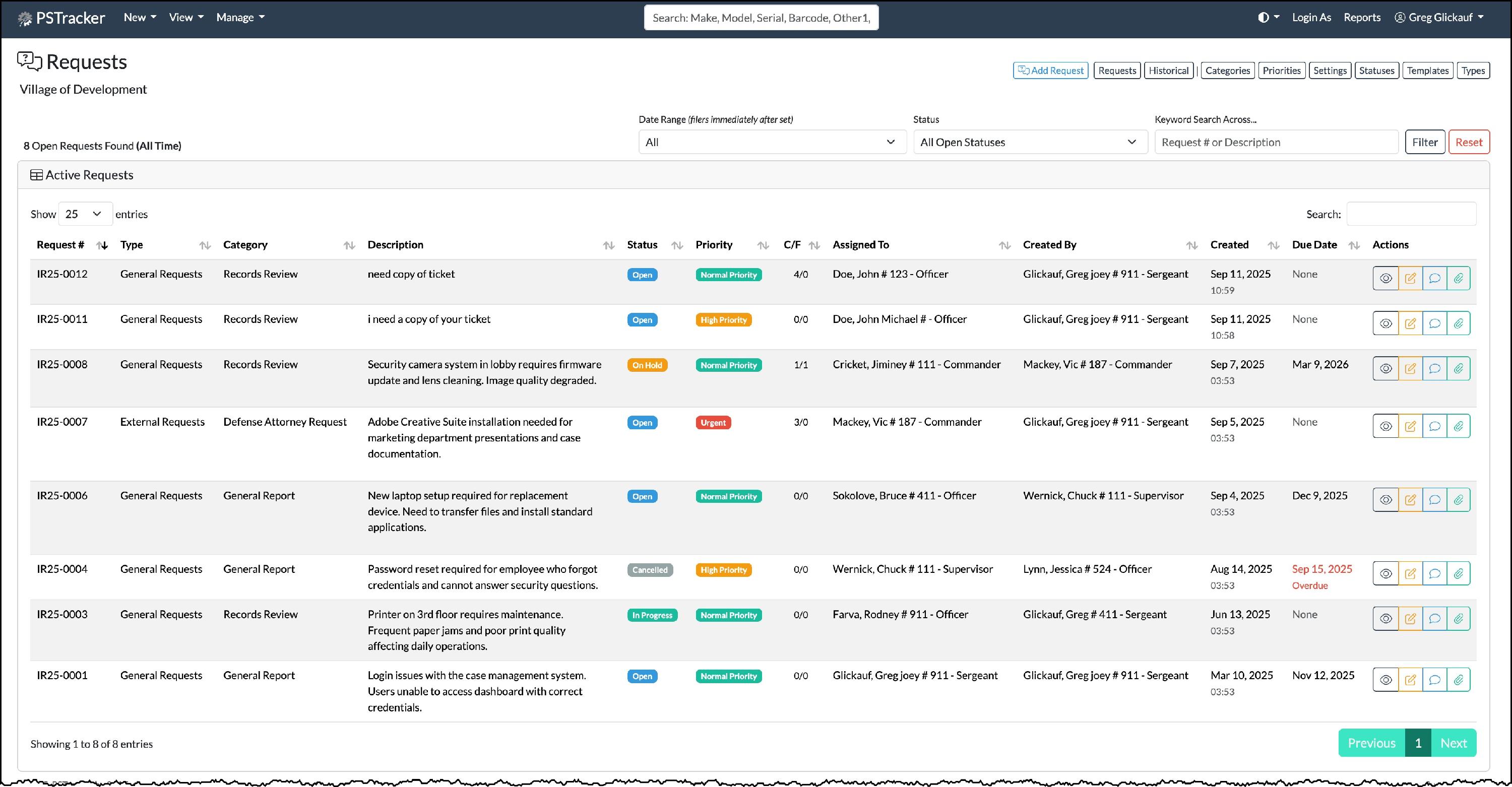Image resolution: width=1512 pixels, height=787 pixels.
Task: Click comment icon for request IR25-0001
Action: pyautogui.click(x=1434, y=680)
